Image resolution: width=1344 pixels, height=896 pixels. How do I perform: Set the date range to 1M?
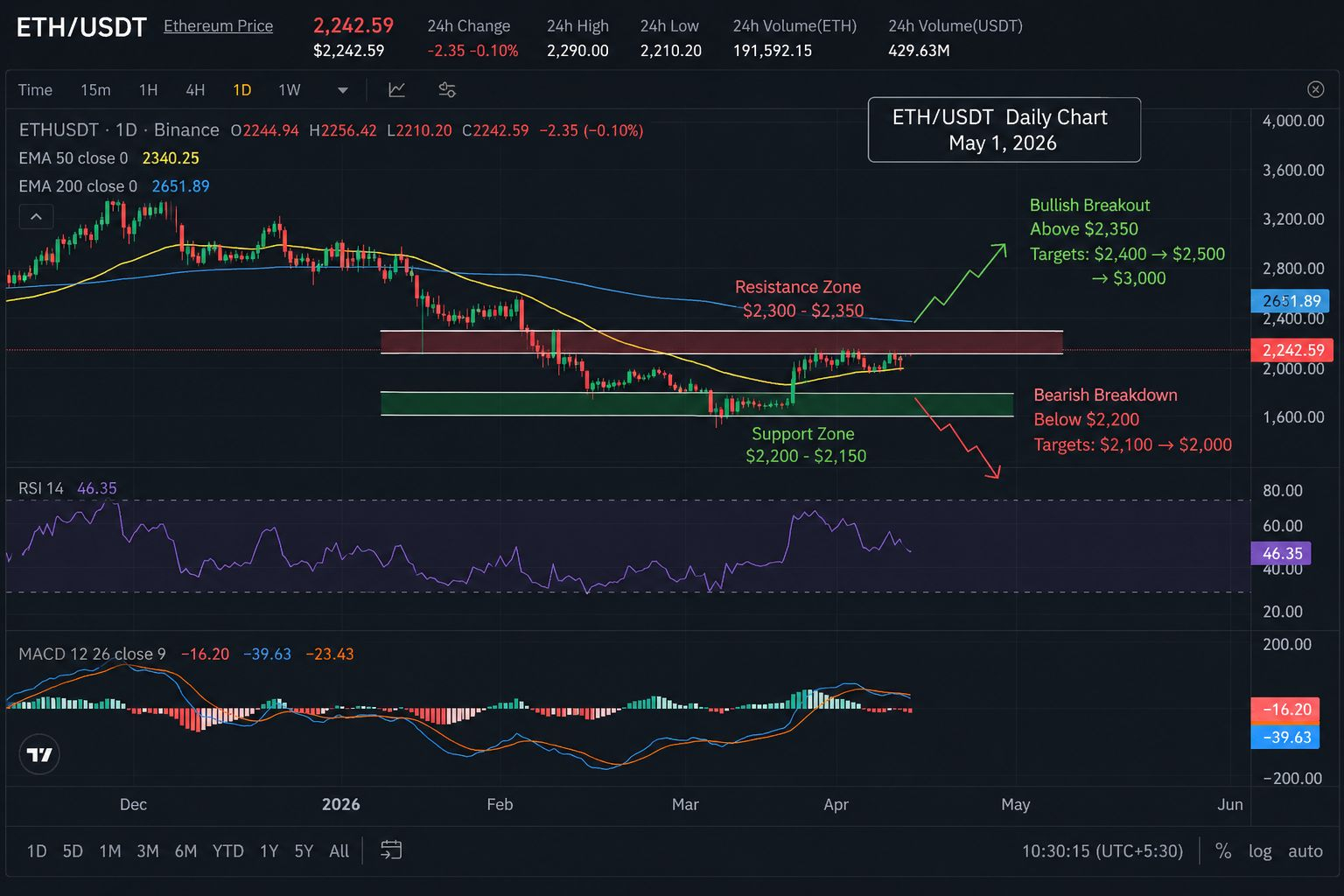tap(110, 850)
